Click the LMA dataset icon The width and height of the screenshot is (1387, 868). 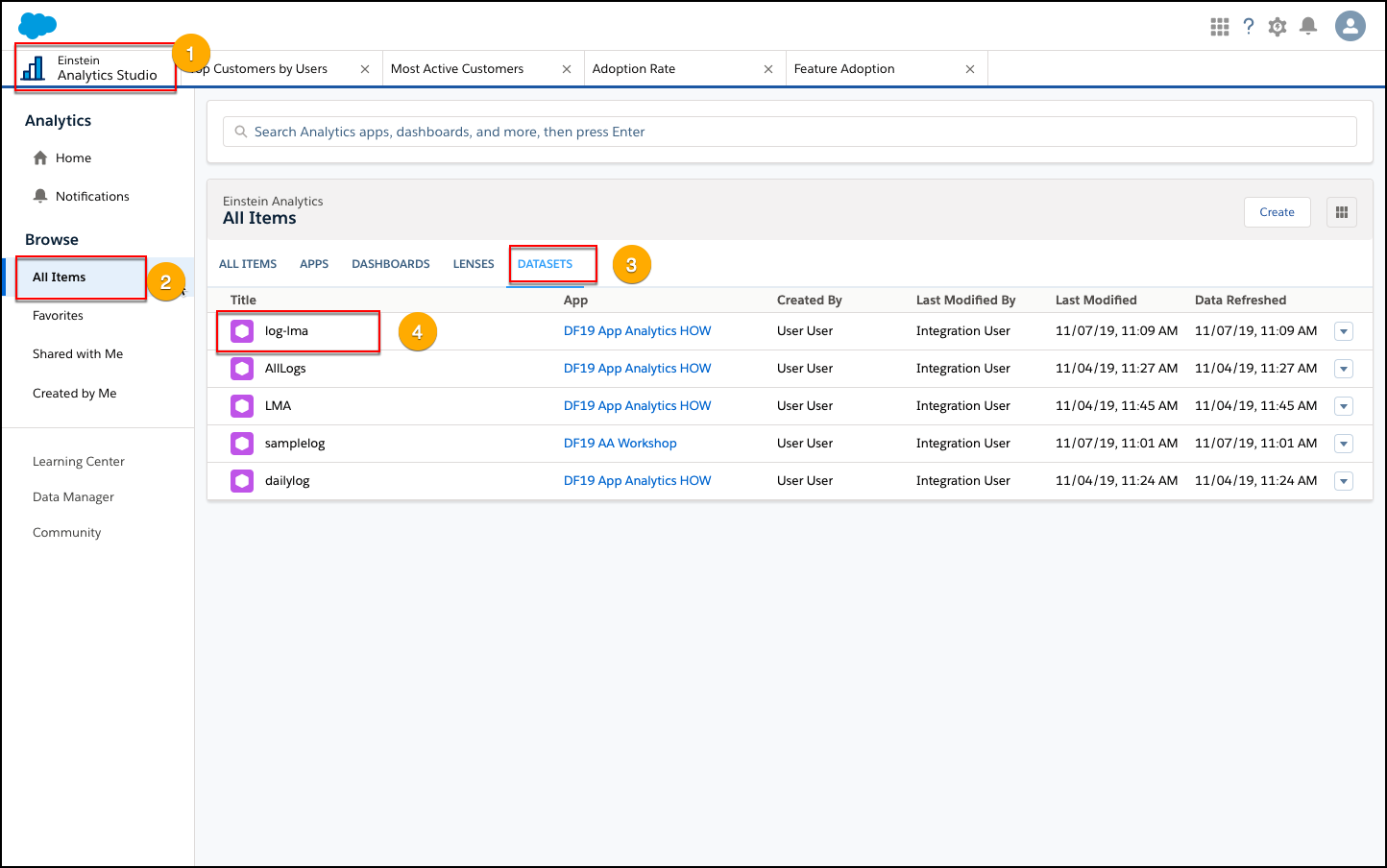[x=242, y=406]
